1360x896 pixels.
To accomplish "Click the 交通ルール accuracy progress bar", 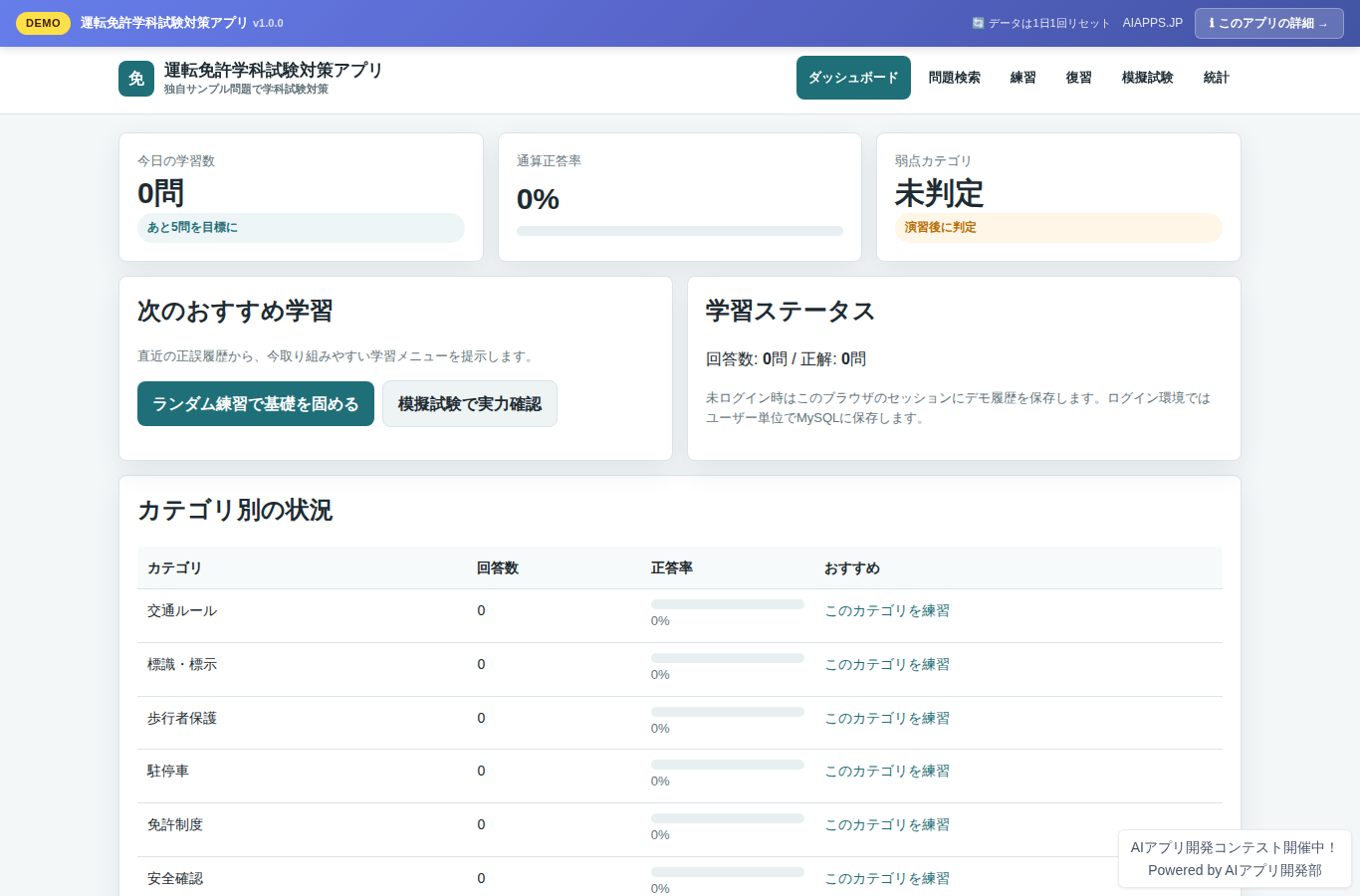I will pos(728,604).
